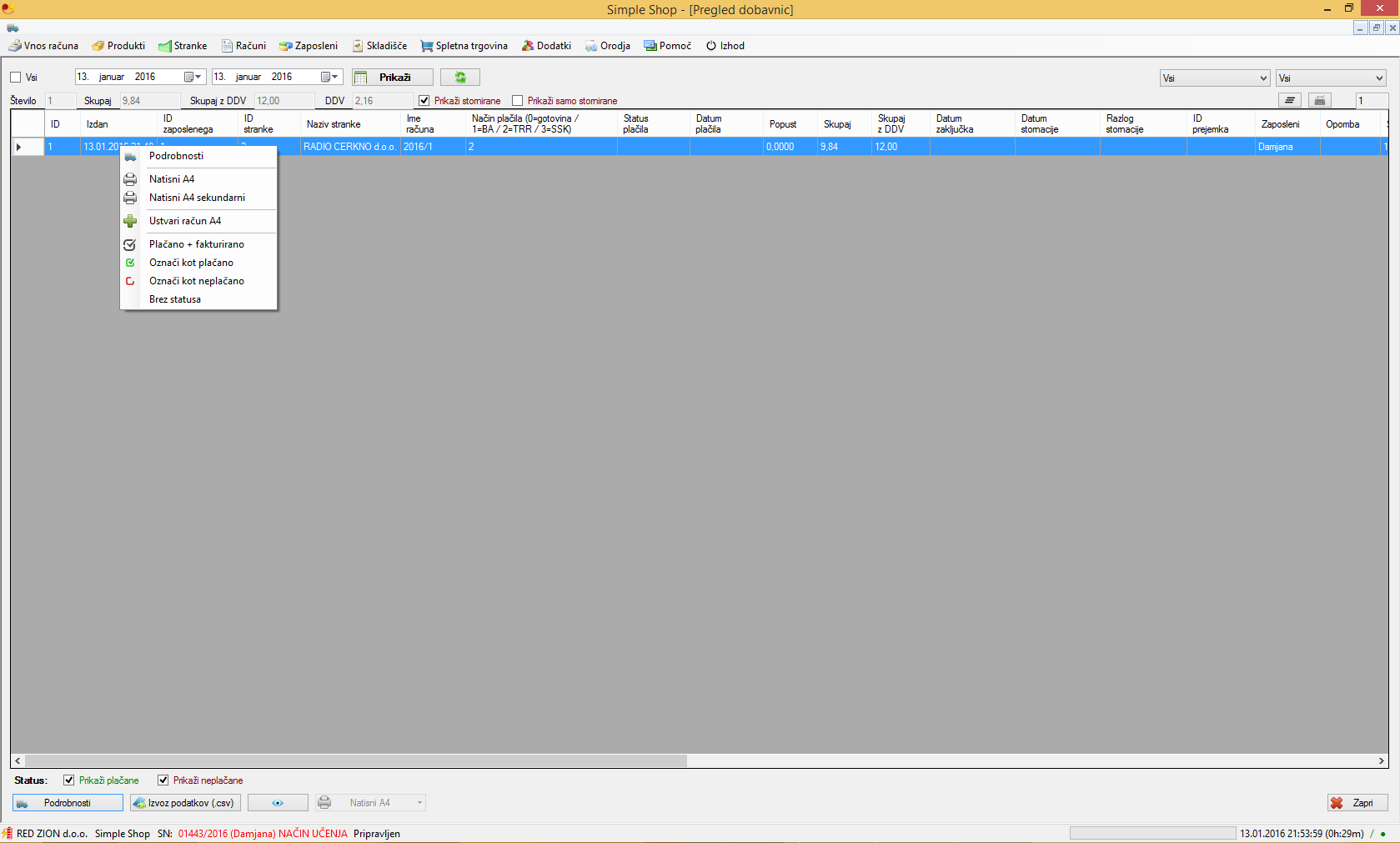Viewport: 1400px width, 843px height.
Task: Toggle Prikaži neplačane checkbox
Action: point(163,780)
